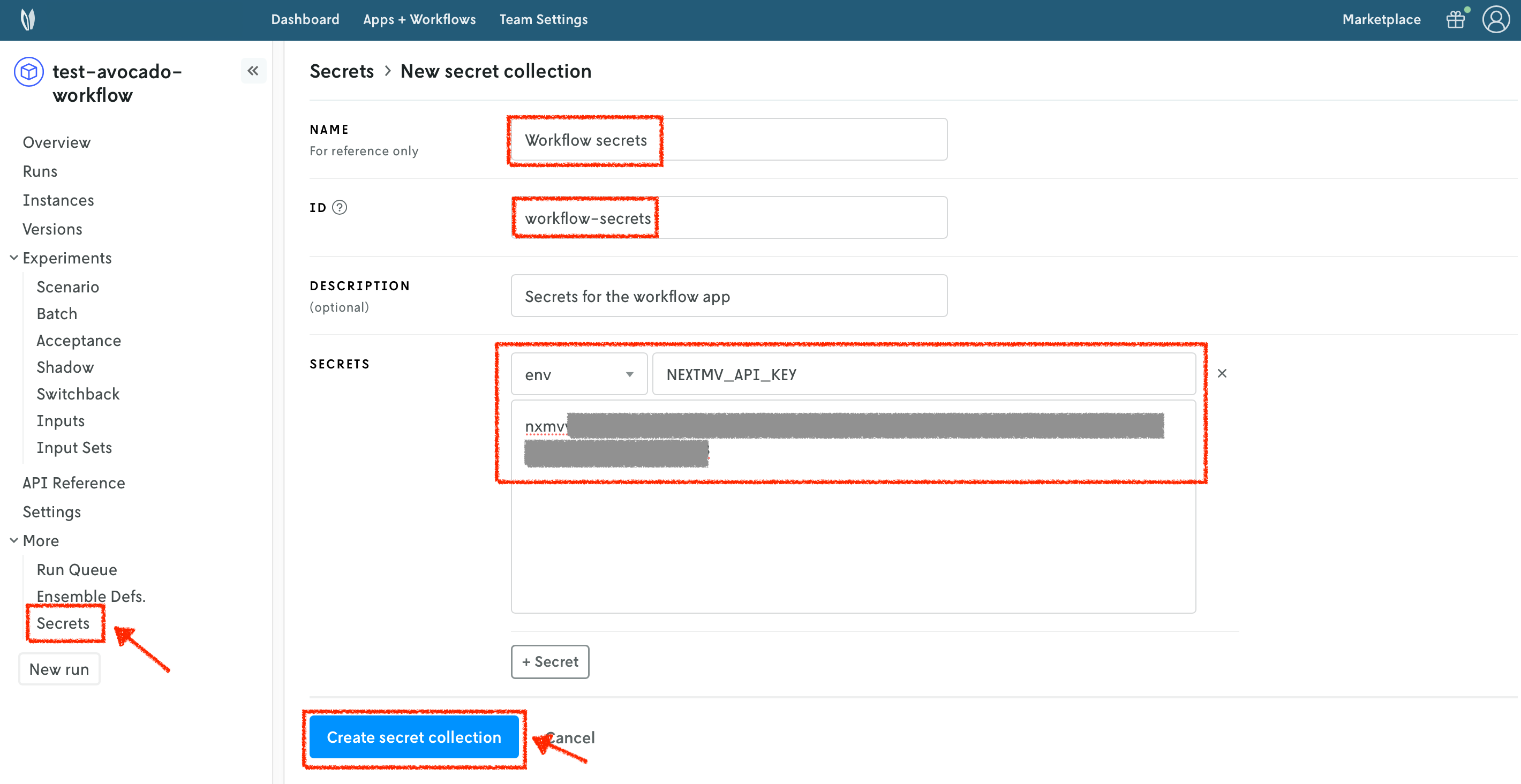Open the env secret type dropdown
1521x784 pixels.
pos(578,374)
